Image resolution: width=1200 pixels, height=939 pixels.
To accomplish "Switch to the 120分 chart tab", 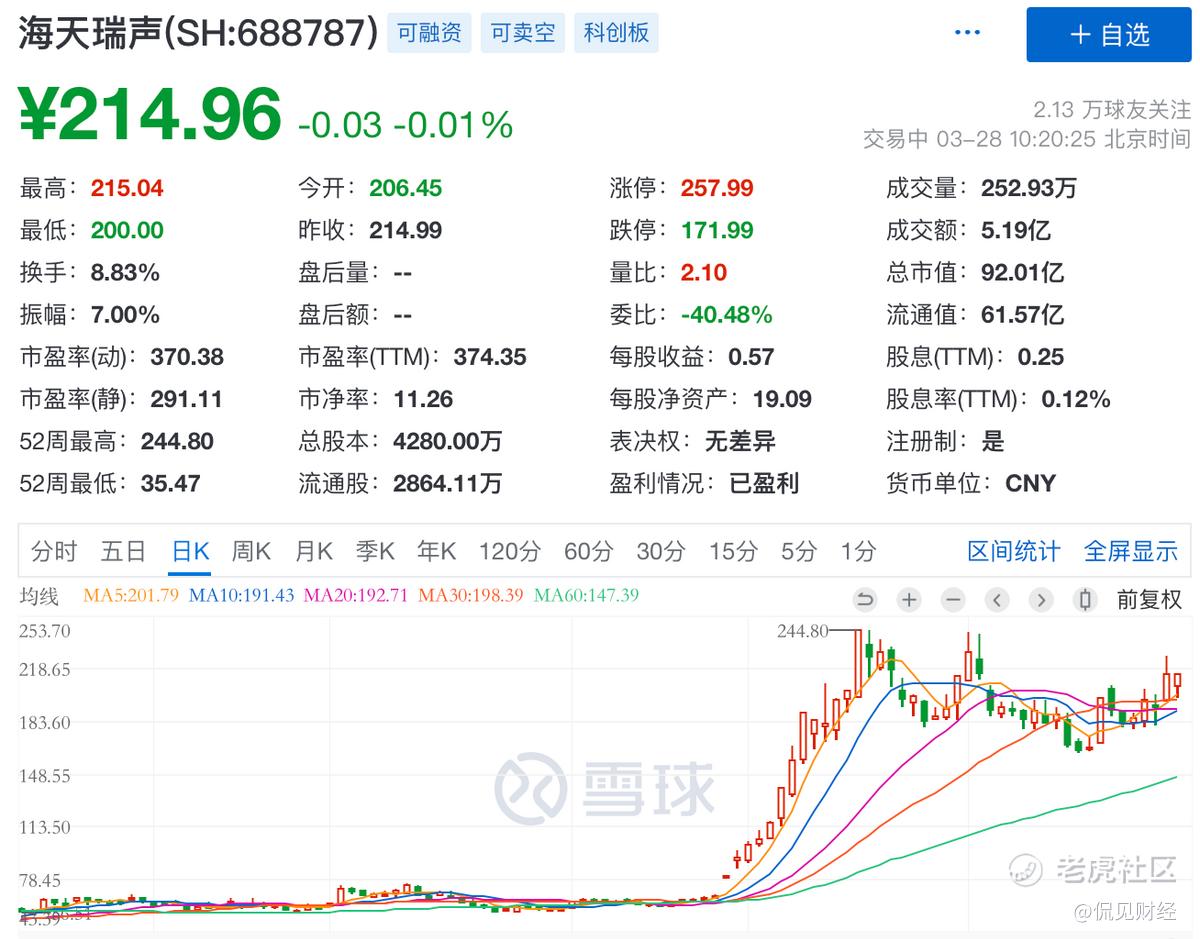I will (x=510, y=551).
